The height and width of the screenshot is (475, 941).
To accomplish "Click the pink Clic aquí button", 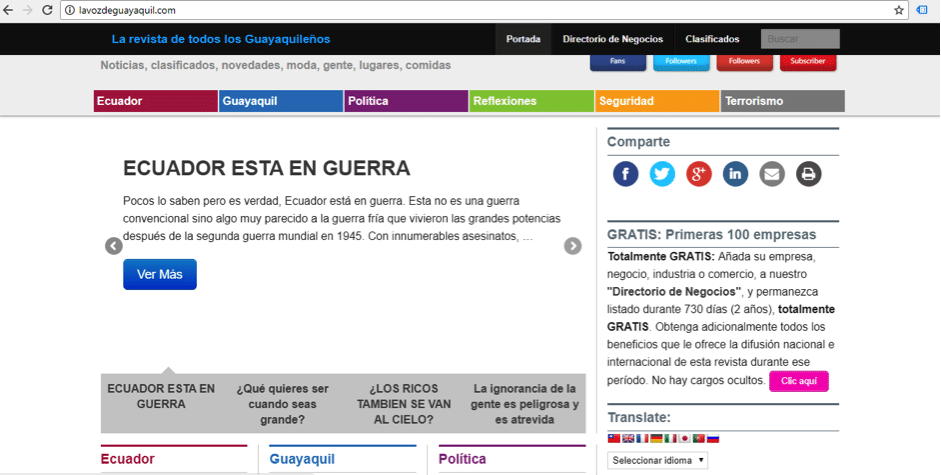I will point(798,381).
